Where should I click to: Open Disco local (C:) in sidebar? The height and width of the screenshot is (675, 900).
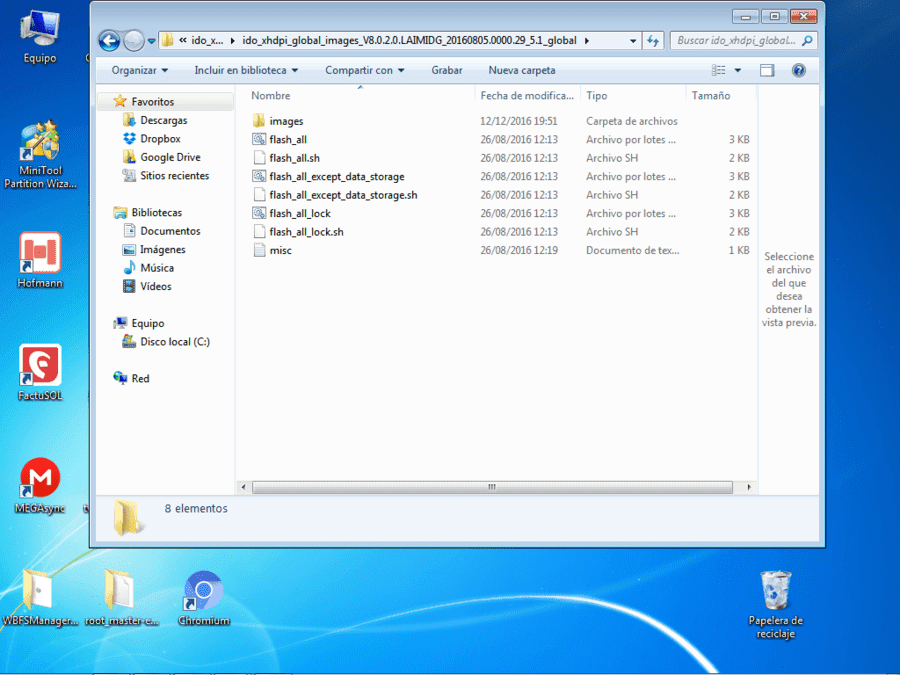click(x=174, y=342)
